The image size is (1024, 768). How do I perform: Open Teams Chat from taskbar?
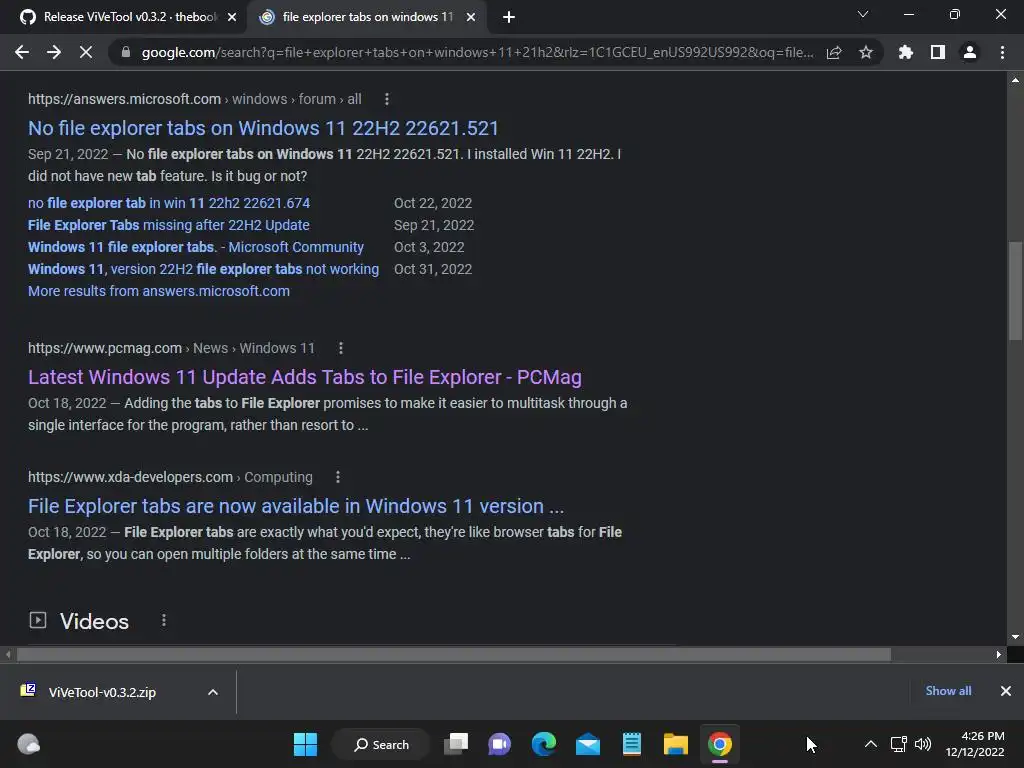500,744
